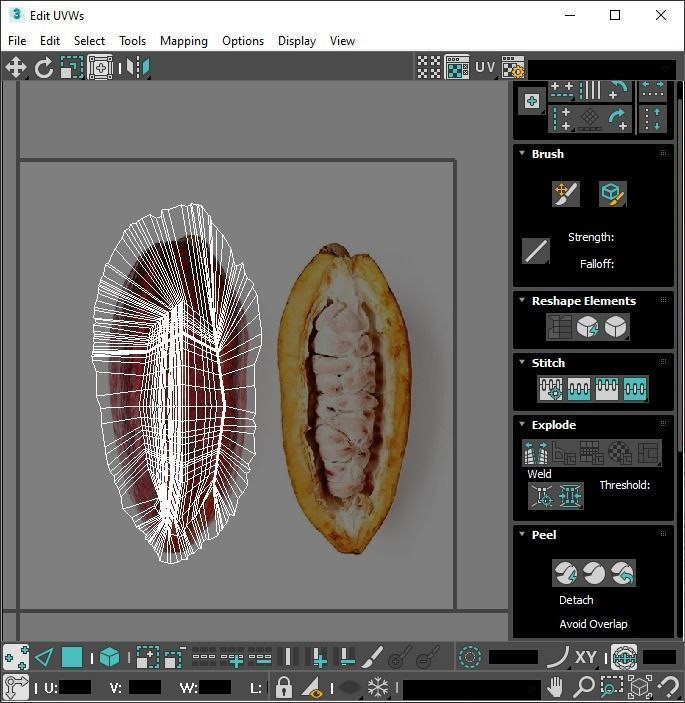Click the Pan view hand icon
Screen dimensions: 685x703
click(x=555, y=686)
